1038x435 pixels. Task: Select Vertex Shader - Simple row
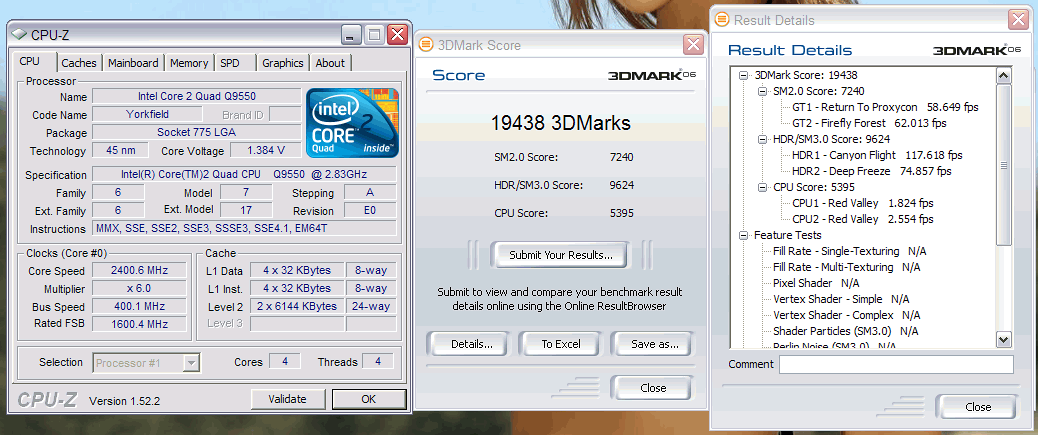tap(841, 299)
